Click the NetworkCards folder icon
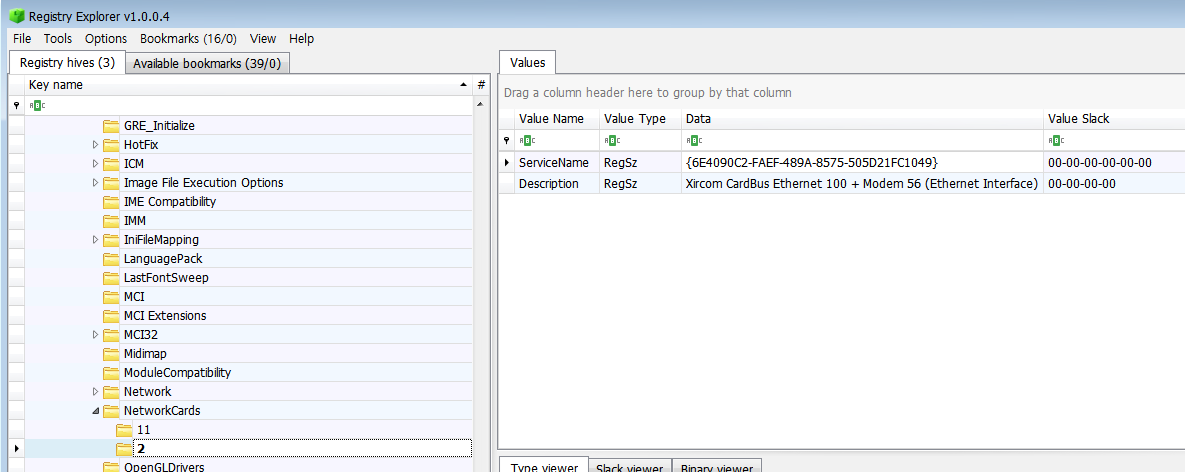Image resolution: width=1185 pixels, height=472 pixels. click(x=111, y=410)
